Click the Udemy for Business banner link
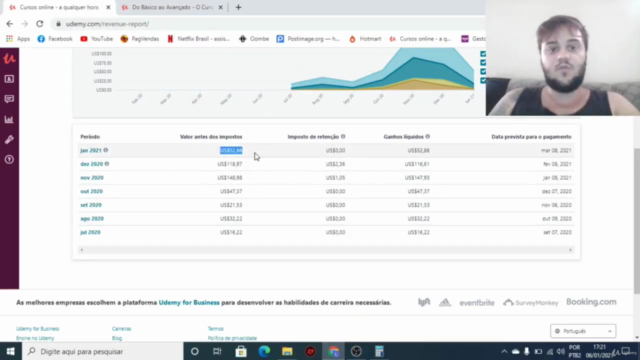The width and height of the screenshot is (640, 360). click(x=189, y=302)
